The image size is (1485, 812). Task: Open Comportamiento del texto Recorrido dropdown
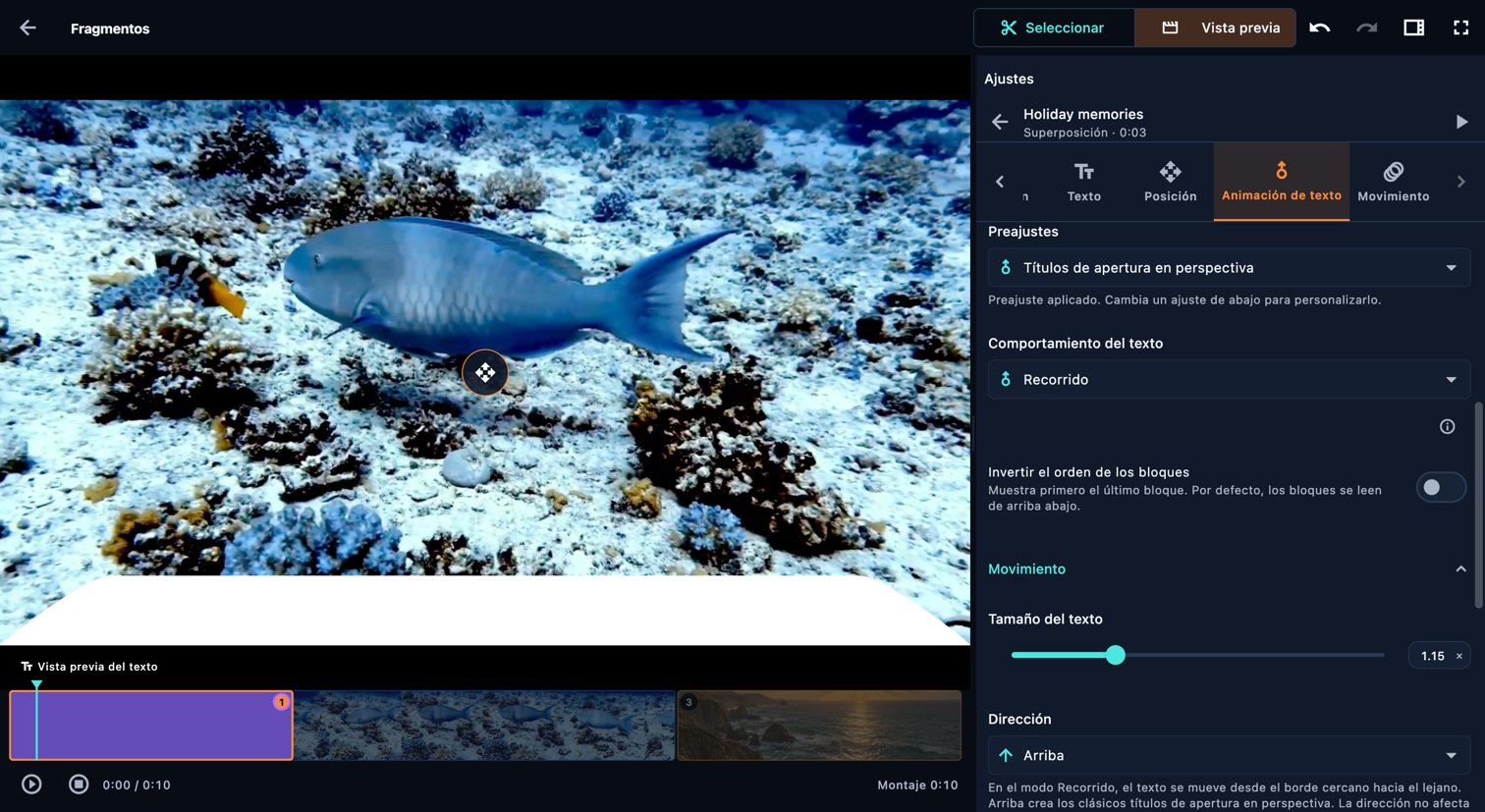1229,380
